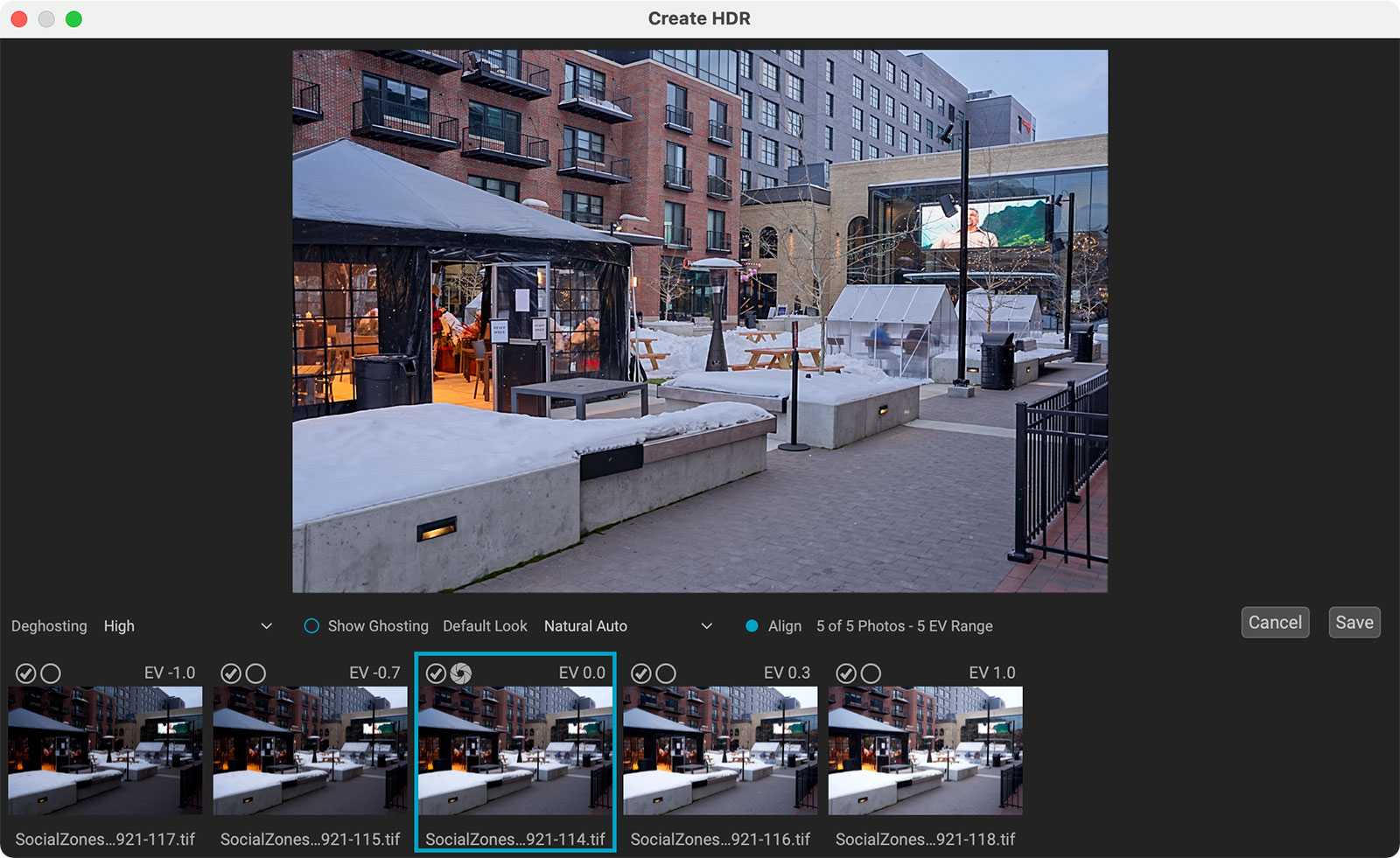Click the checkmark icon on EV 0.0 photo
The image size is (1400, 858).
436,673
